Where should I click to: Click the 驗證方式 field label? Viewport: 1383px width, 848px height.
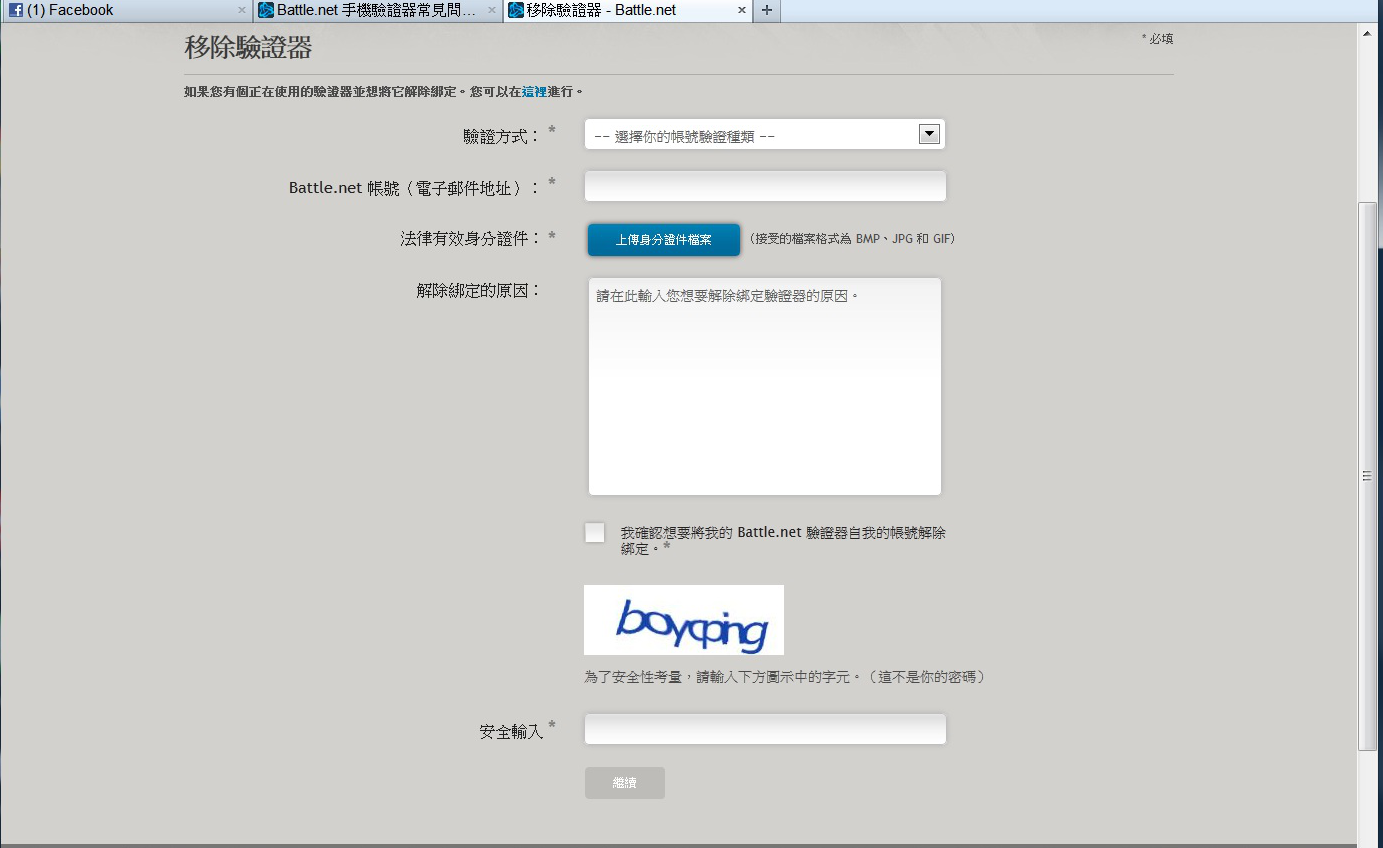[x=502, y=136]
